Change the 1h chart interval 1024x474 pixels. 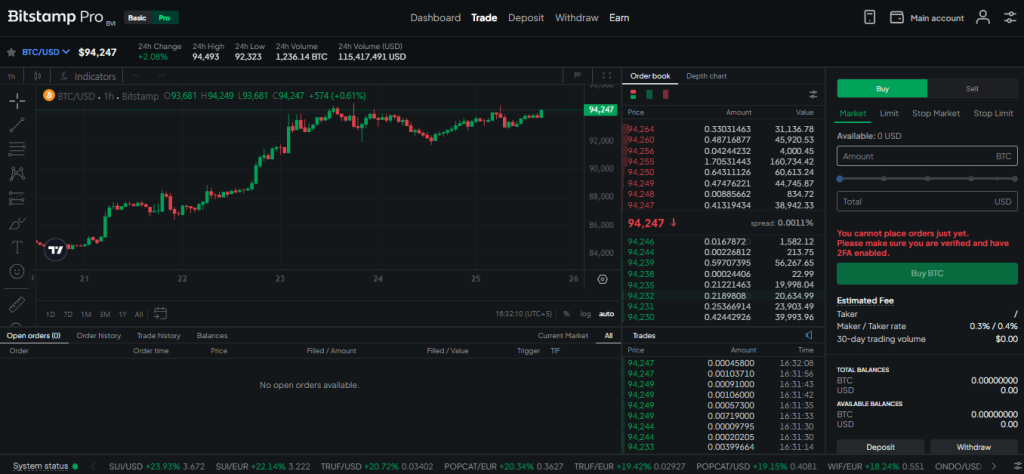11,76
